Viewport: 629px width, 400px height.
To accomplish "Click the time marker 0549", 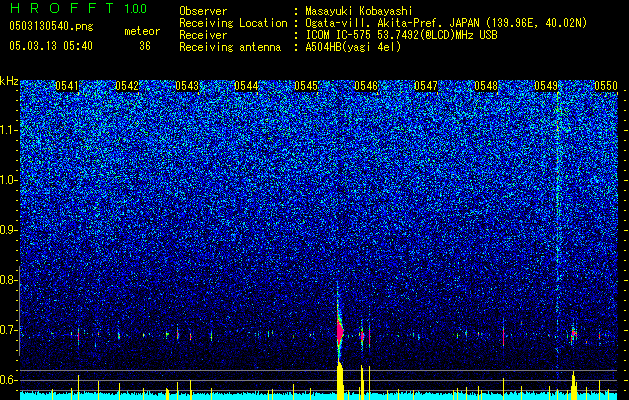I will coord(546,86).
